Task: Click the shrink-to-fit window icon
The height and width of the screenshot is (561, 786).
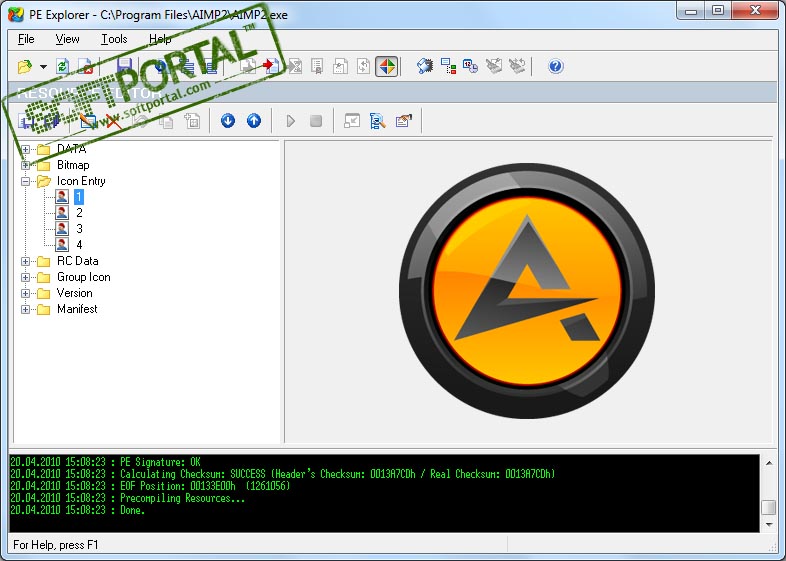Action: coord(352,121)
